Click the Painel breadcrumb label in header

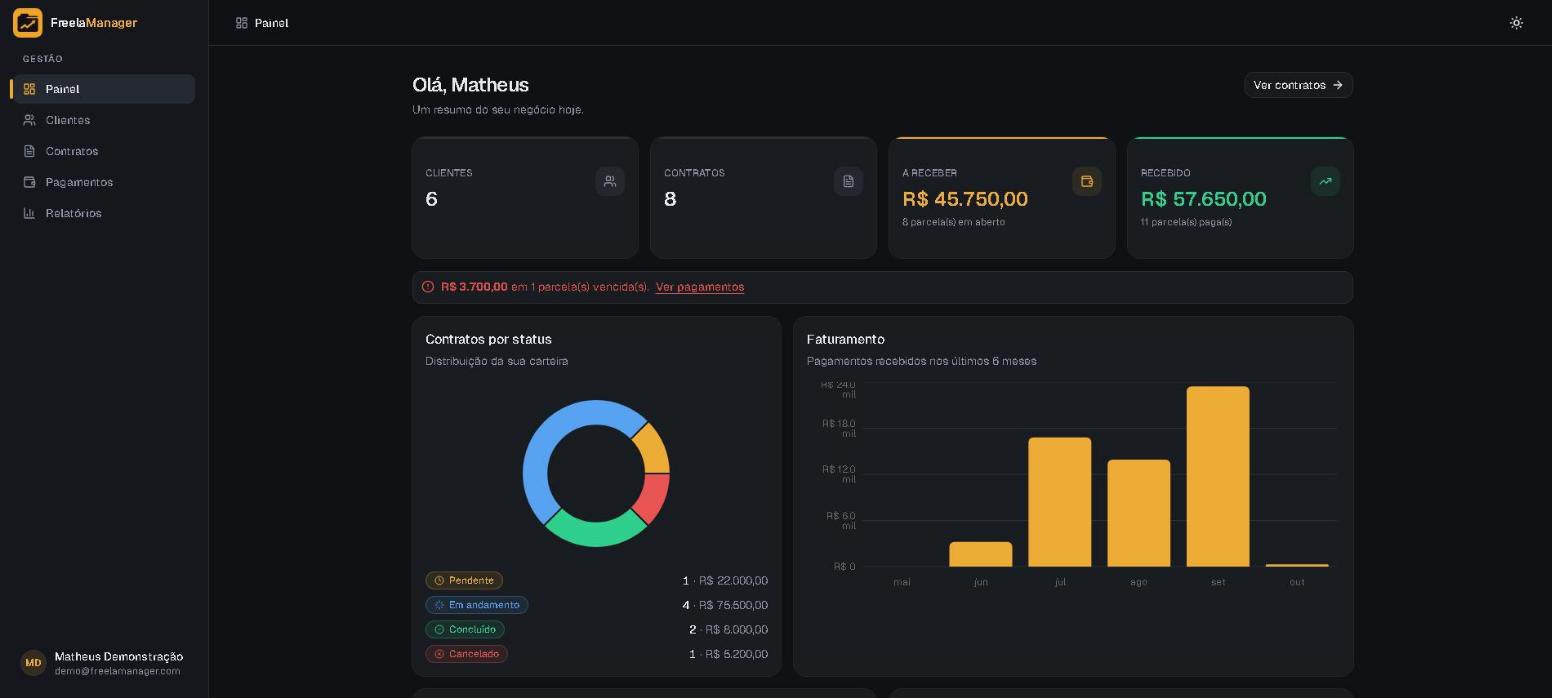click(272, 23)
